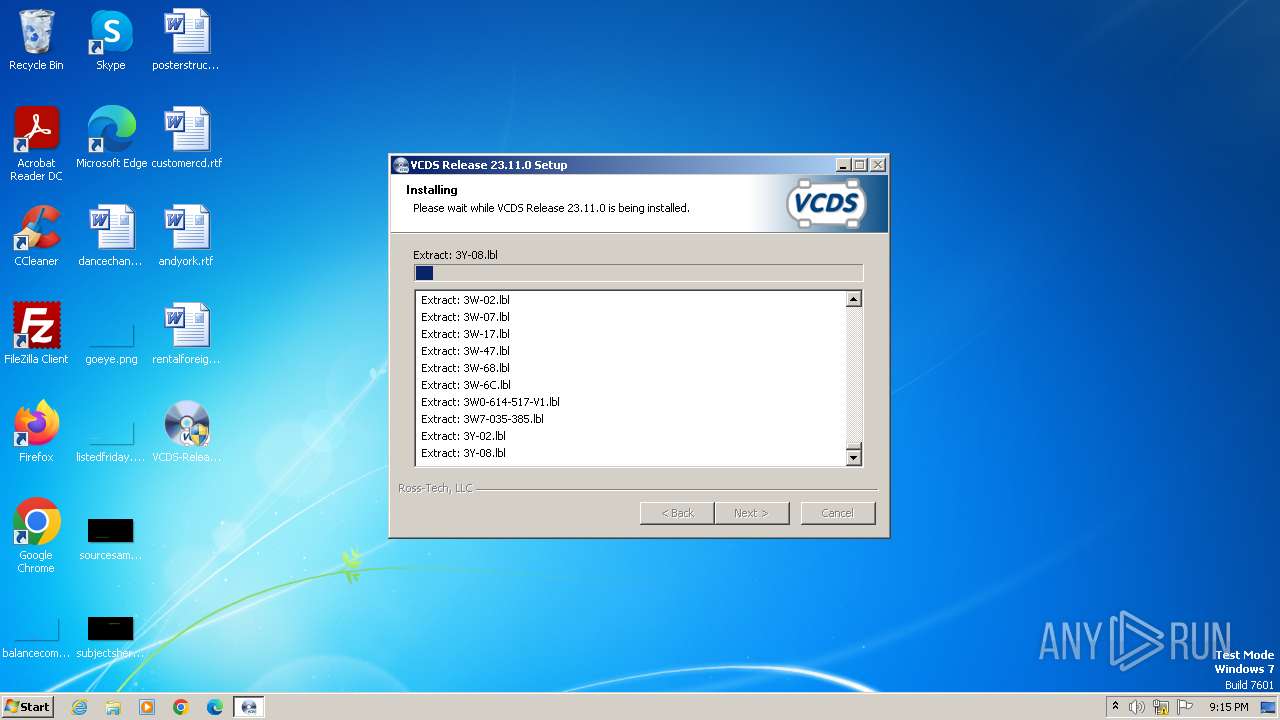This screenshot has height=720, width=1280.
Task: Show hidden tray icons arrow
Action: click(x=1115, y=707)
